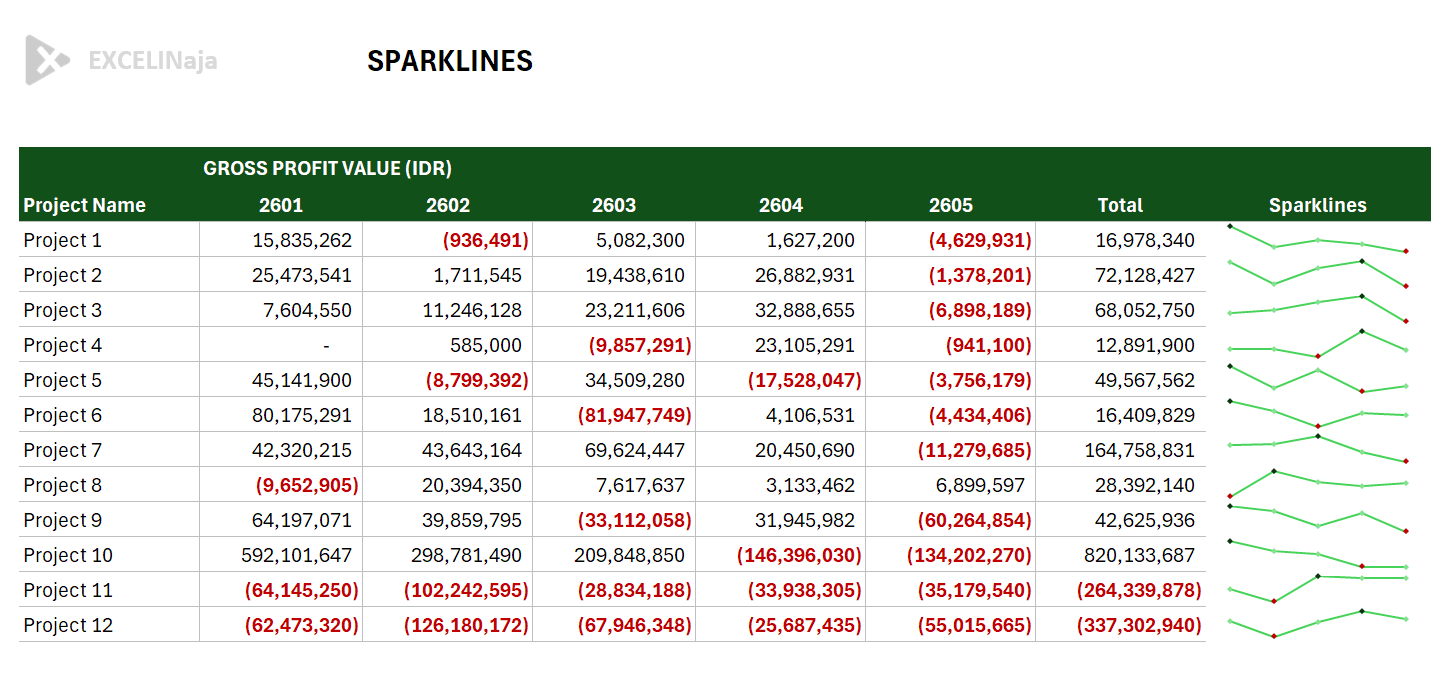
Task: Click the Project Name column header
Action: click(x=84, y=205)
